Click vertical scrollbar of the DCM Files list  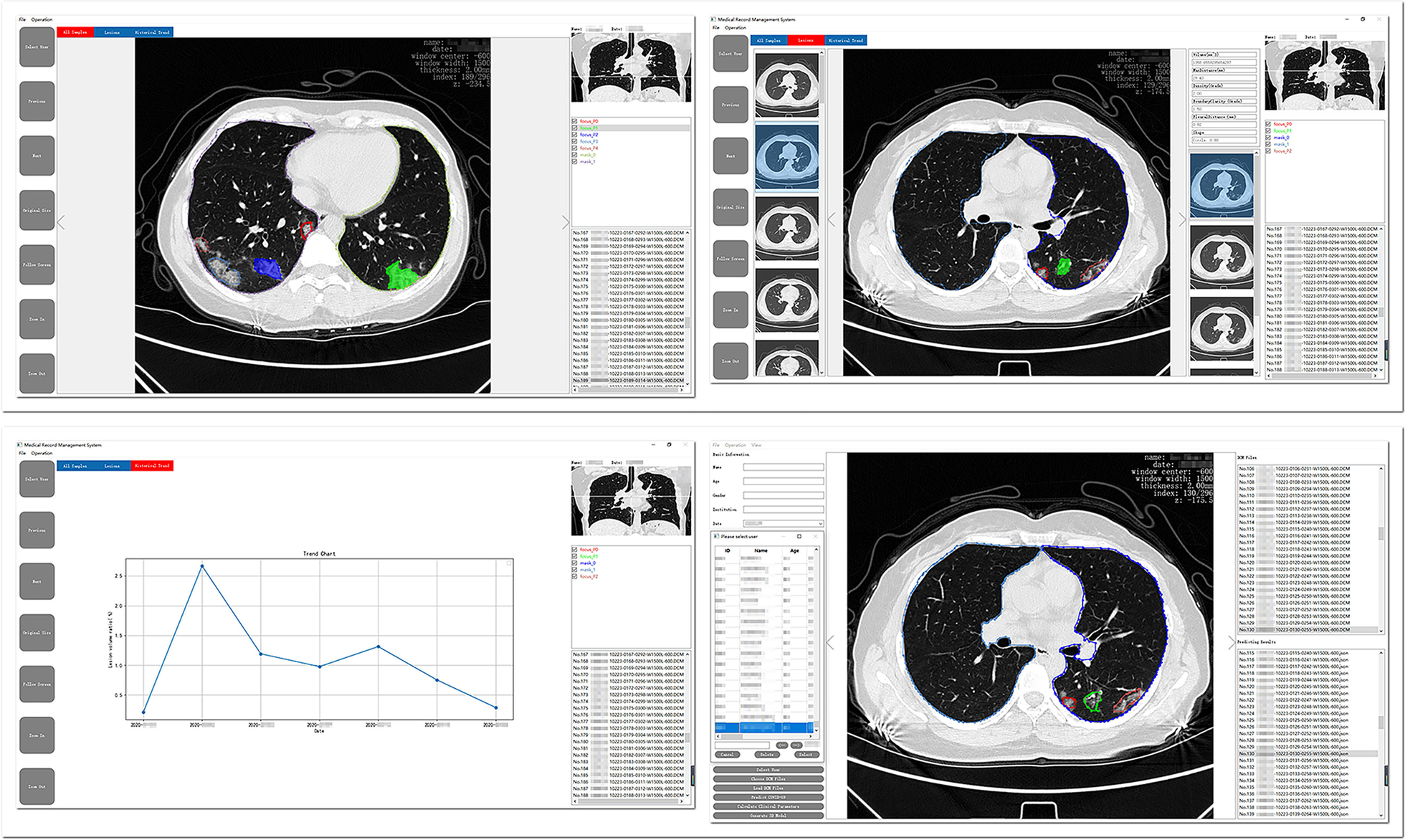point(1381,549)
